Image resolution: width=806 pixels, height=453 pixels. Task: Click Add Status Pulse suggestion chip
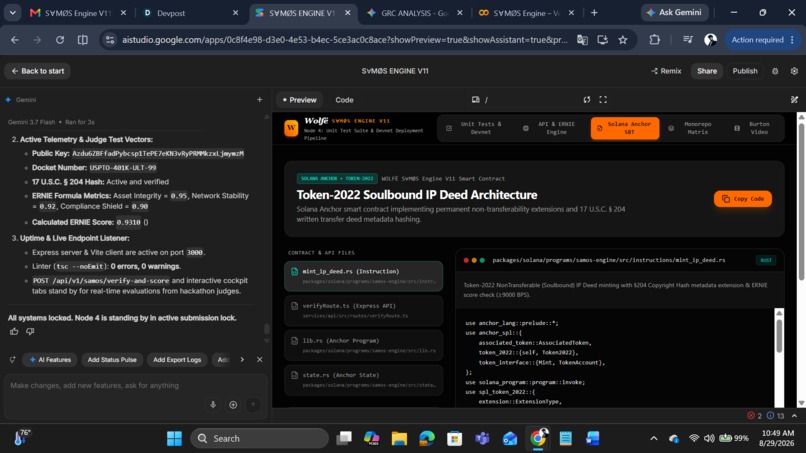point(112,359)
